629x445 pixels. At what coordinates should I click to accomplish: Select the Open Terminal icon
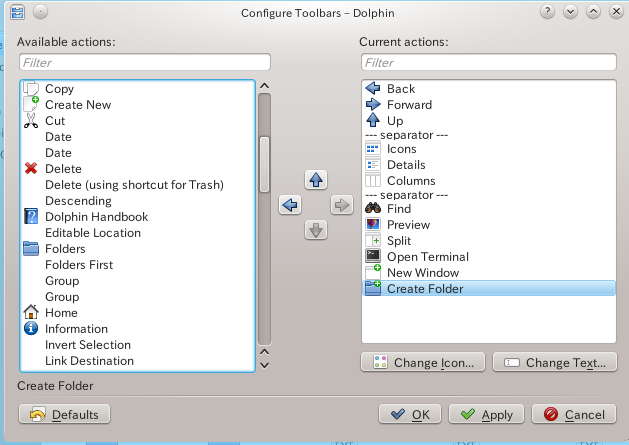373,256
